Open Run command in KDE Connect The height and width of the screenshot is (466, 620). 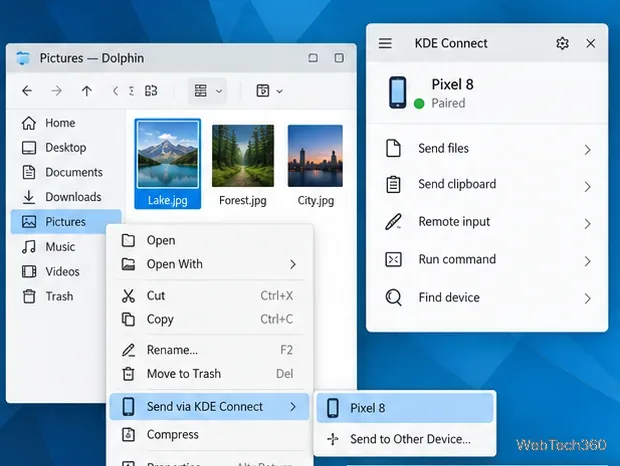pos(487,260)
